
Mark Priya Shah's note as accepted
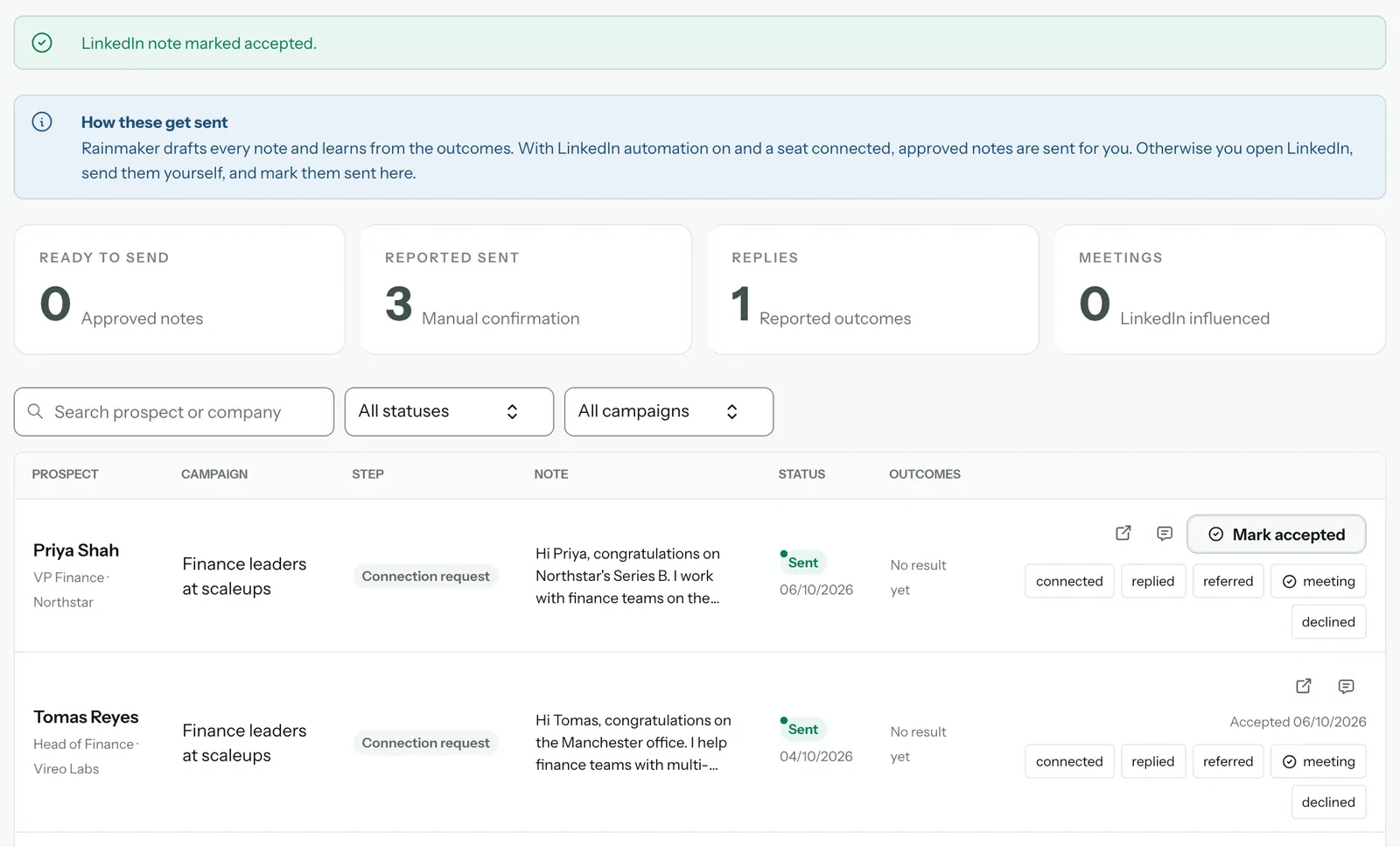tap(1276, 534)
